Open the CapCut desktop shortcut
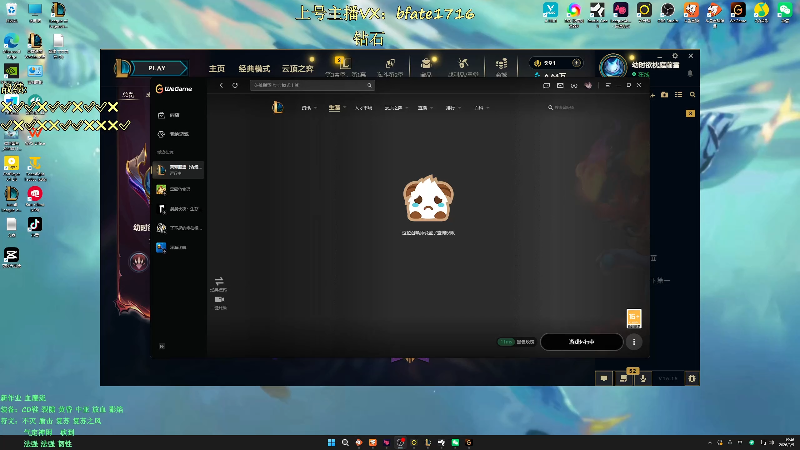Image resolution: width=800 pixels, height=450 pixels. click(x=11, y=257)
